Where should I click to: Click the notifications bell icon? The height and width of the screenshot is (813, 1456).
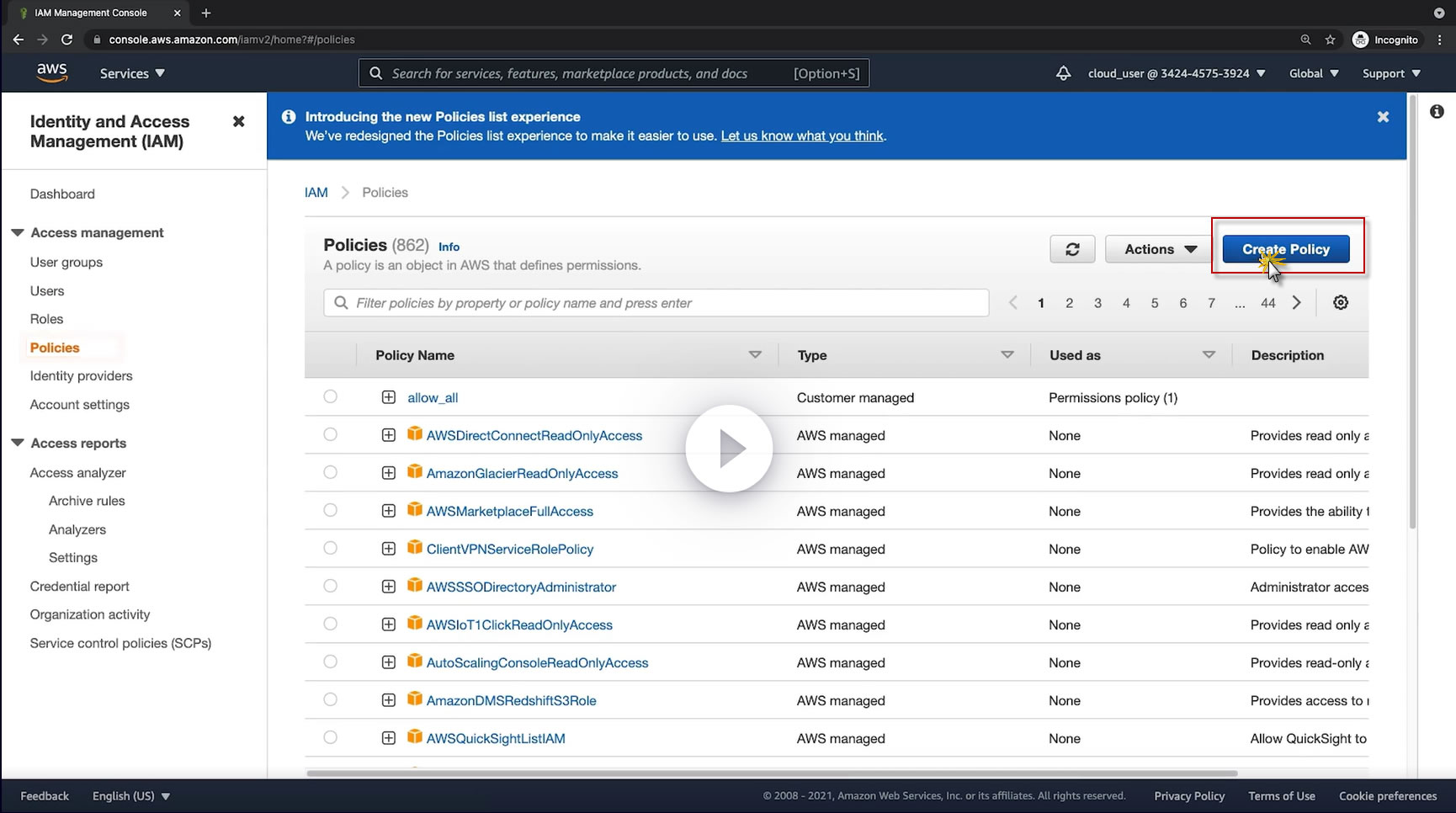[x=1063, y=74]
